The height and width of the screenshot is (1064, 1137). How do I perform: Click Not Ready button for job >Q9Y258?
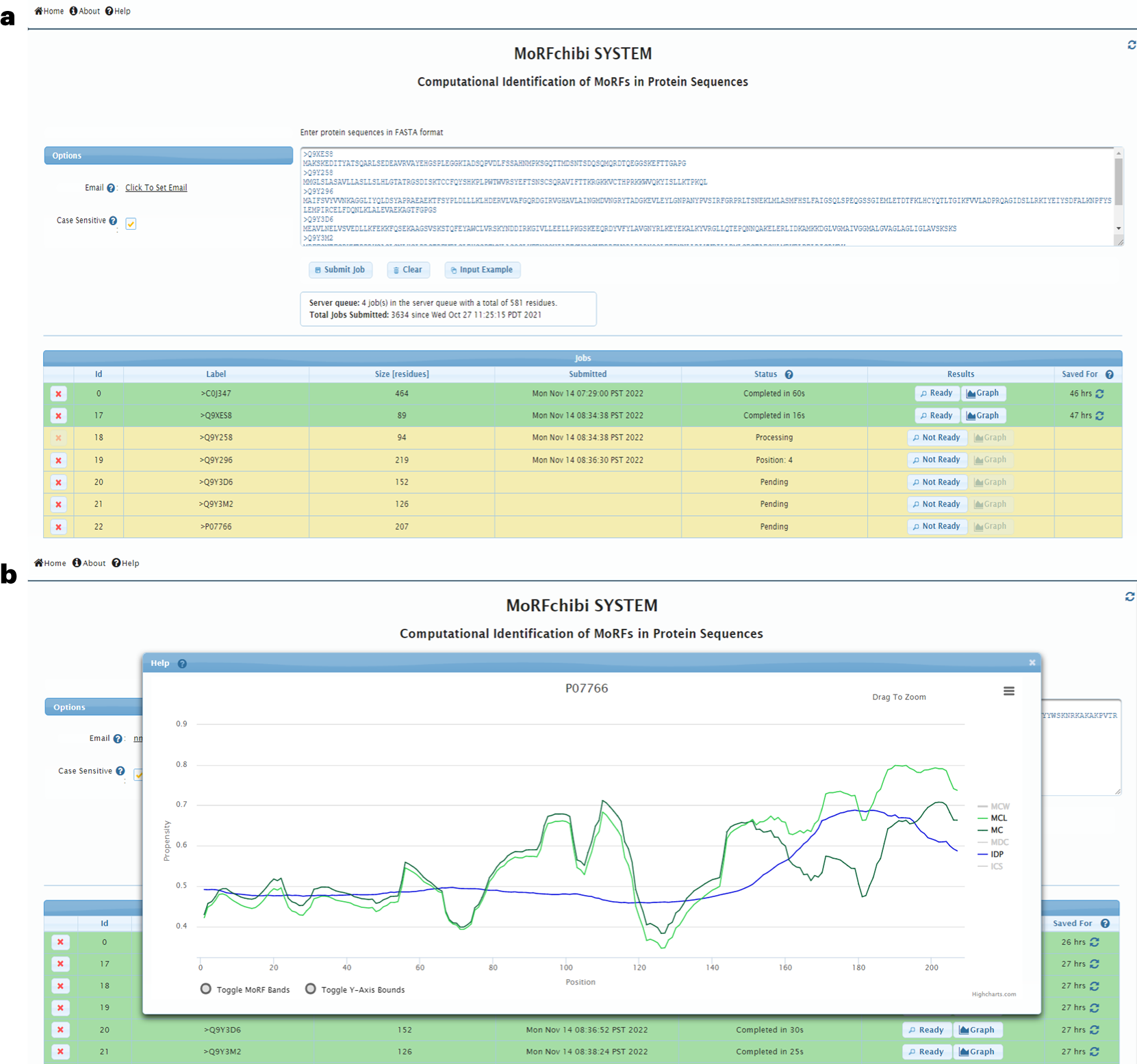pyautogui.click(x=937, y=438)
